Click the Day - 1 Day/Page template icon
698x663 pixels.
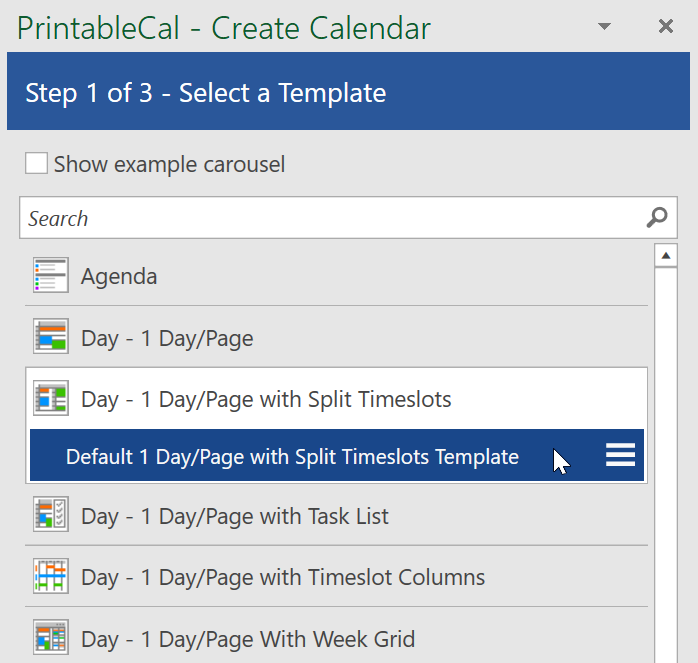(x=51, y=336)
